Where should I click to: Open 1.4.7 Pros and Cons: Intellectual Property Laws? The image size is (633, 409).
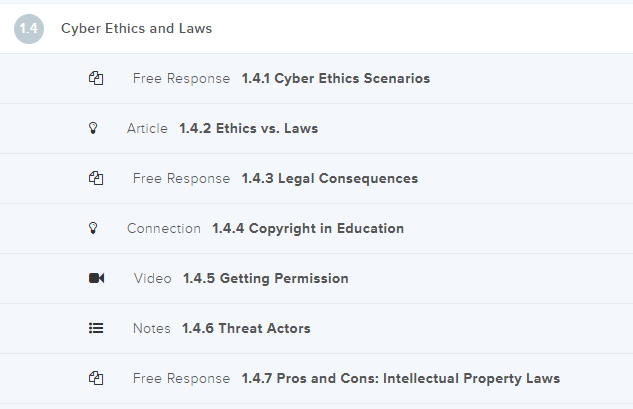[400, 378]
